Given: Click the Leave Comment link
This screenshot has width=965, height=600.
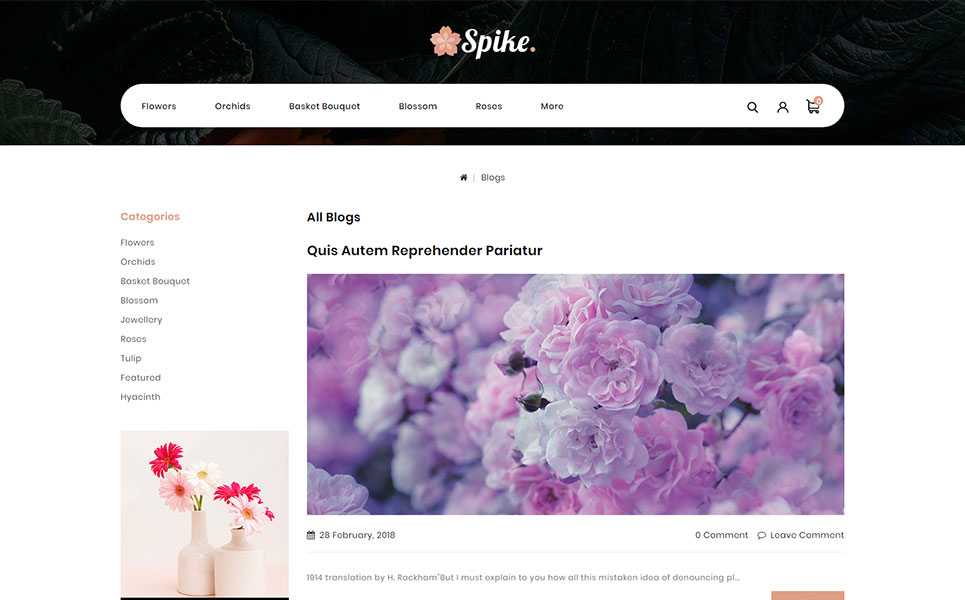Looking at the screenshot, I should [x=807, y=535].
